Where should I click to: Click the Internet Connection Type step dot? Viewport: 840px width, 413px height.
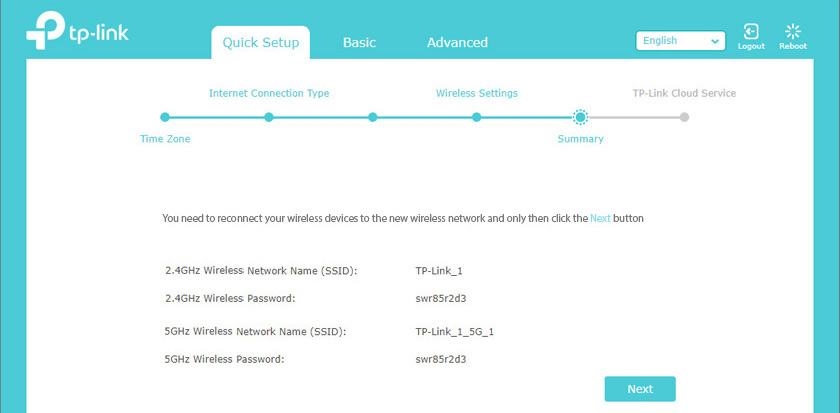click(269, 117)
